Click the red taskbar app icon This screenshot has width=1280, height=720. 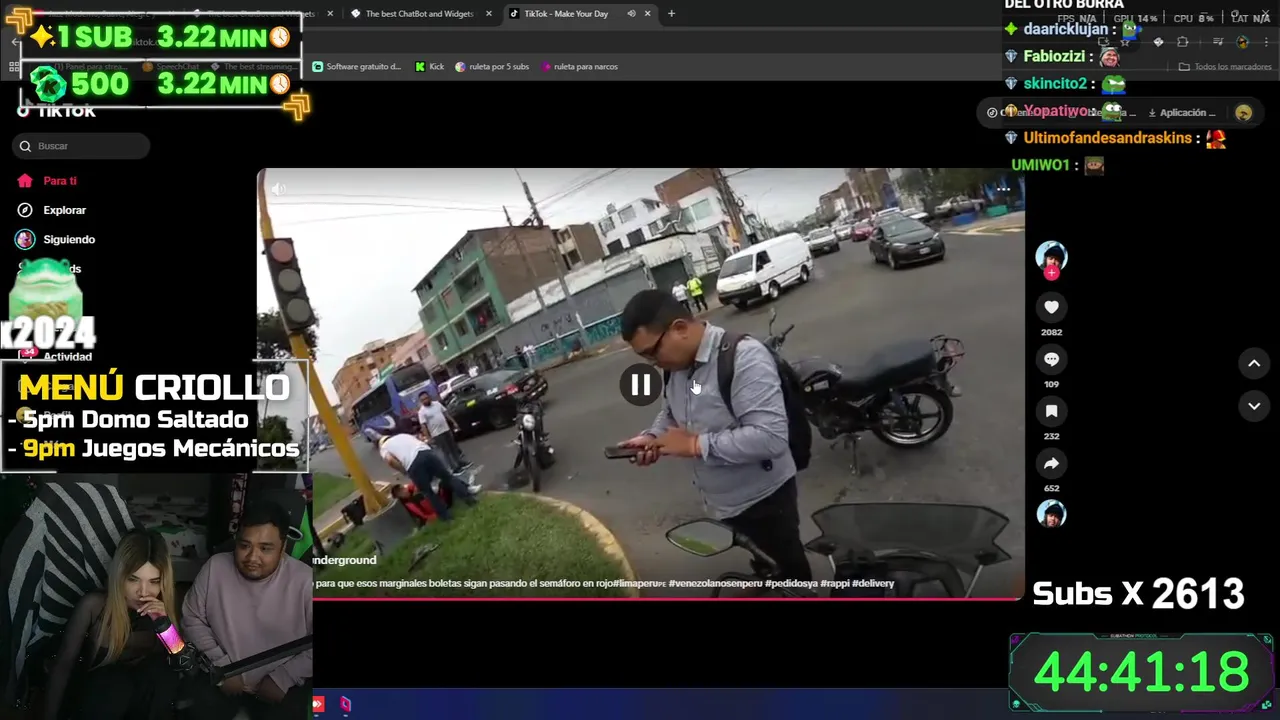(318, 705)
